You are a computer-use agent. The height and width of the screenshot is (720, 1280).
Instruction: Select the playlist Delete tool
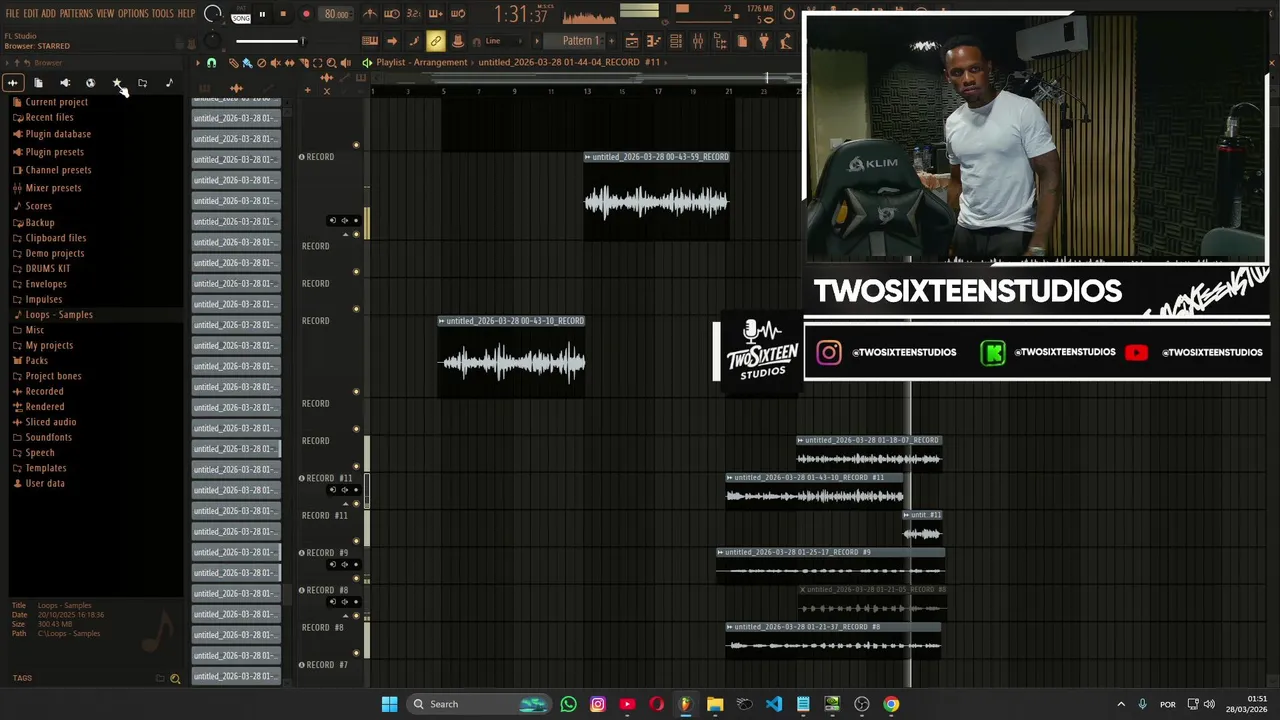(261, 62)
